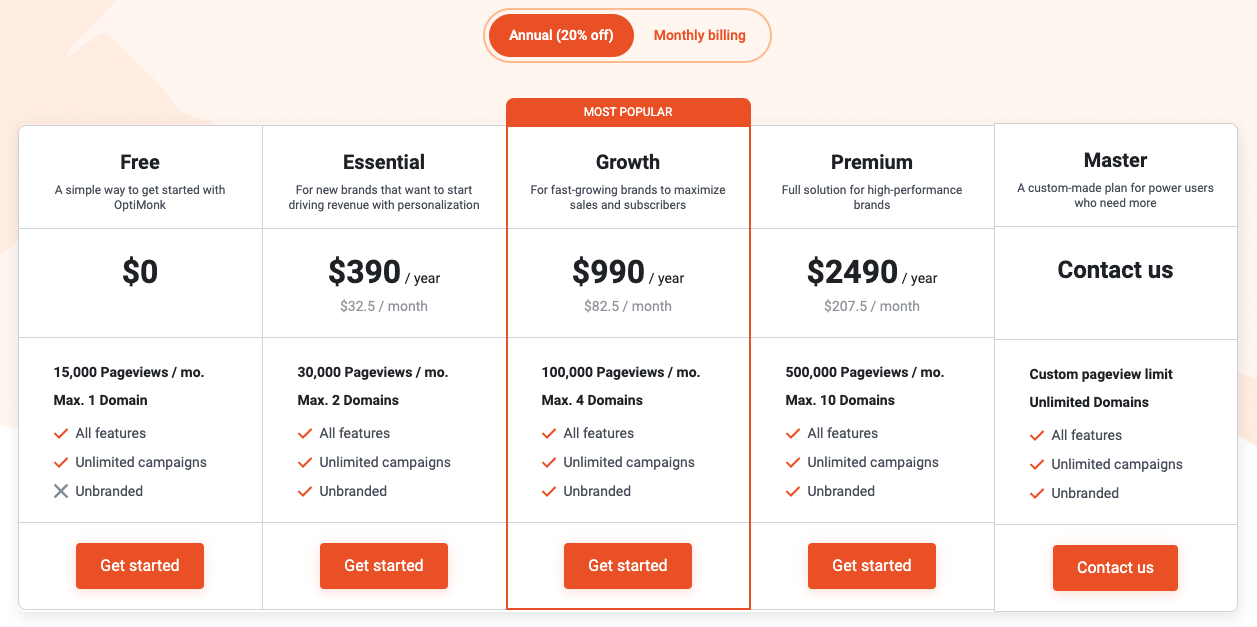Viewport: 1257px width, 627px height.
Task: Choose Get started for the Premium plan
Action: pyautogui.click(x=872, y=566)
